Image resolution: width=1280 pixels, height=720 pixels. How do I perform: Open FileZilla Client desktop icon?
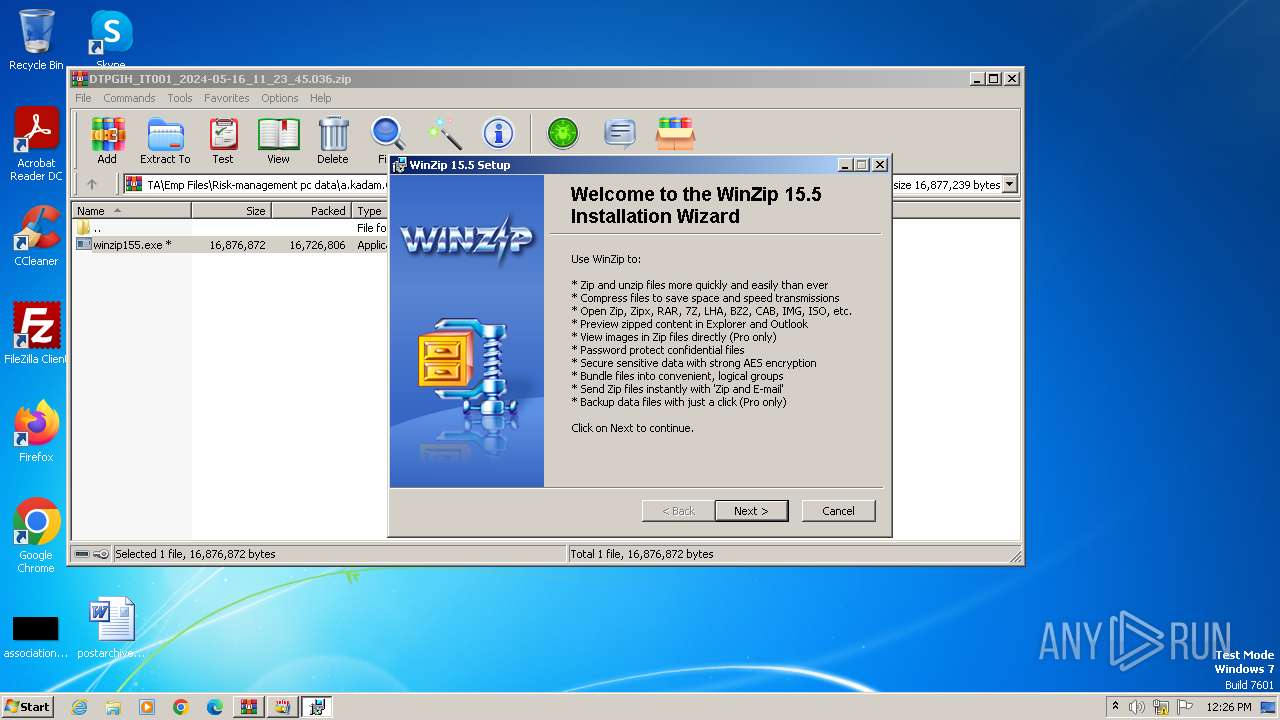[36, 334]
